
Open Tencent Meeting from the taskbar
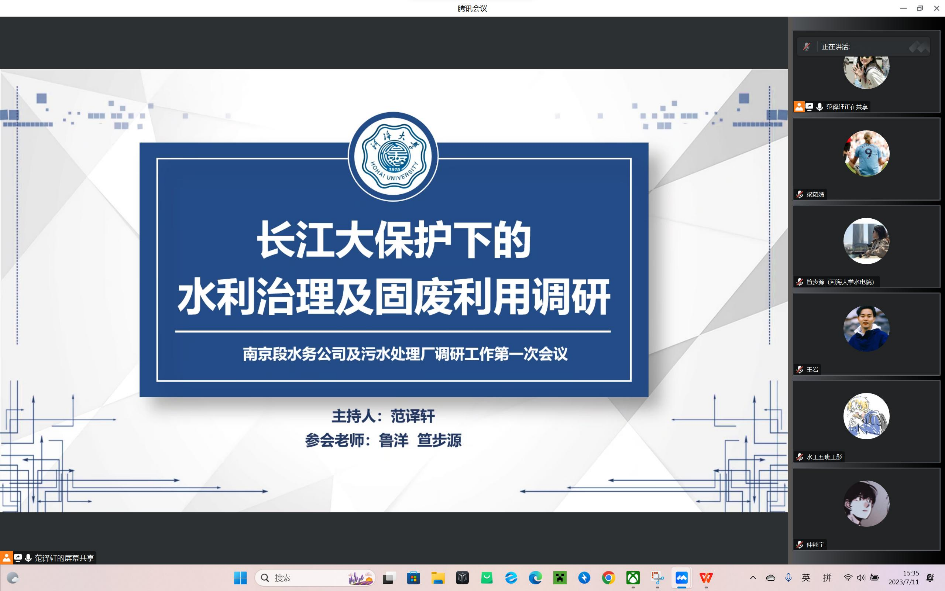coord(682,578)
